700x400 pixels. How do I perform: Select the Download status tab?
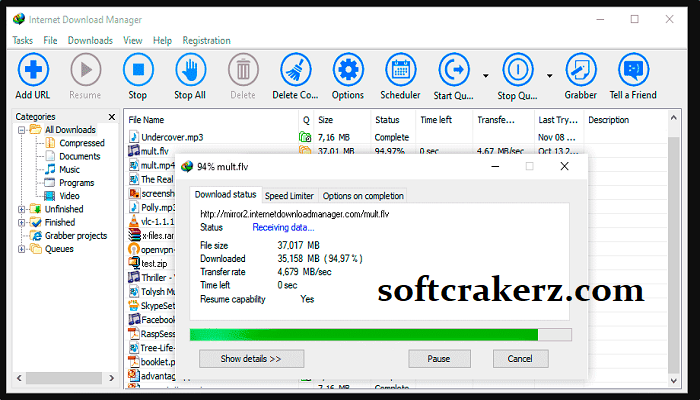pos(225,194)
